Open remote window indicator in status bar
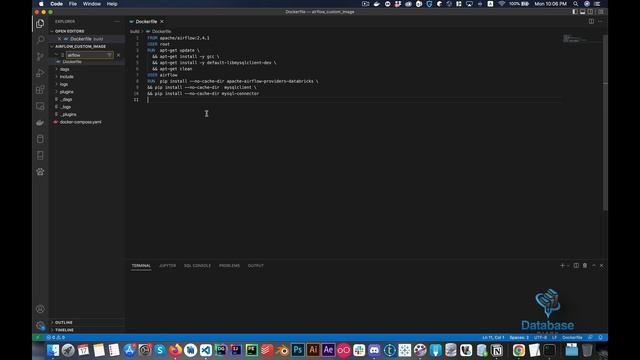640x360 pixels. [x=38, y=338]
